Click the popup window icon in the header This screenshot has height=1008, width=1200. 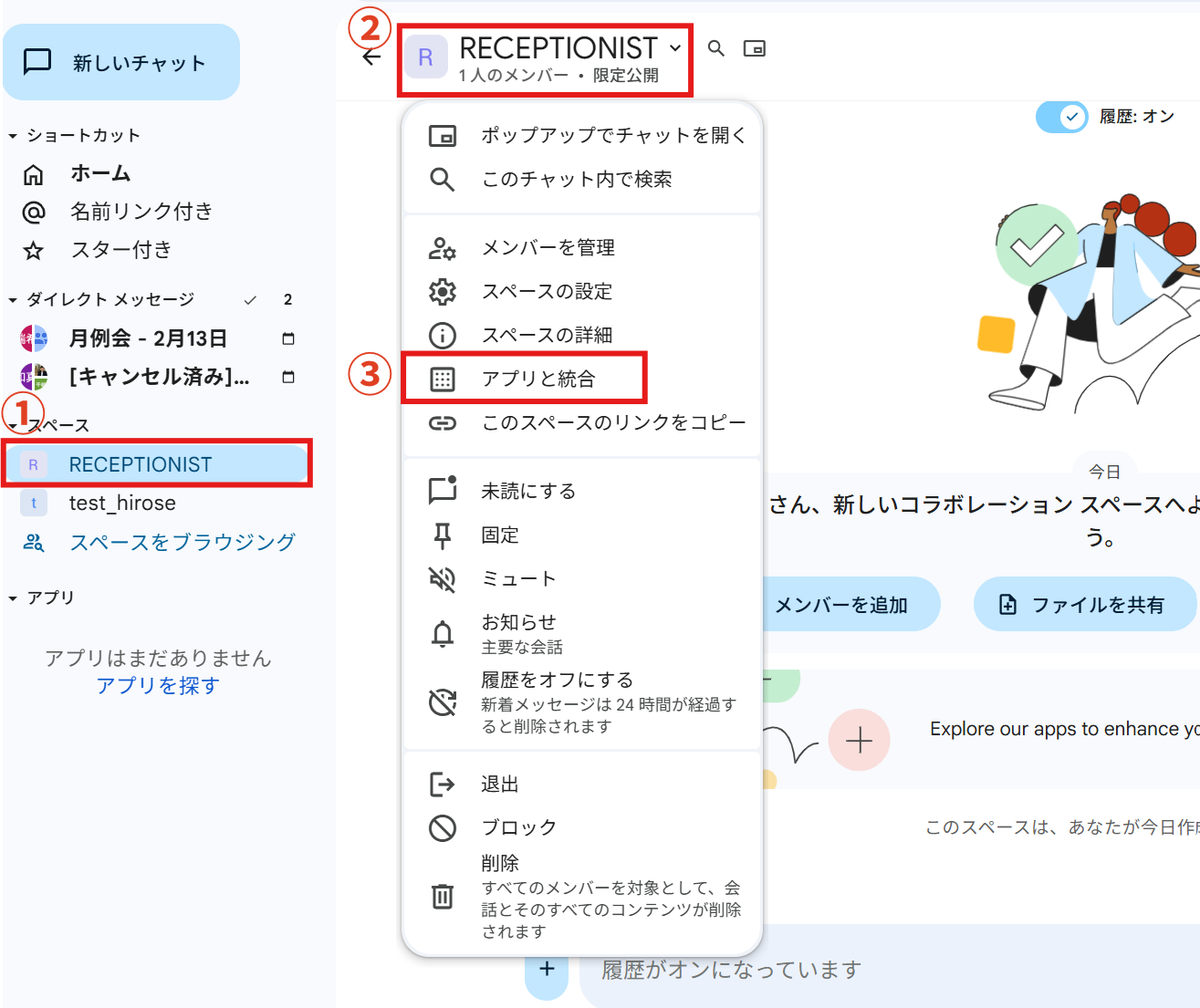coord(754,48)
